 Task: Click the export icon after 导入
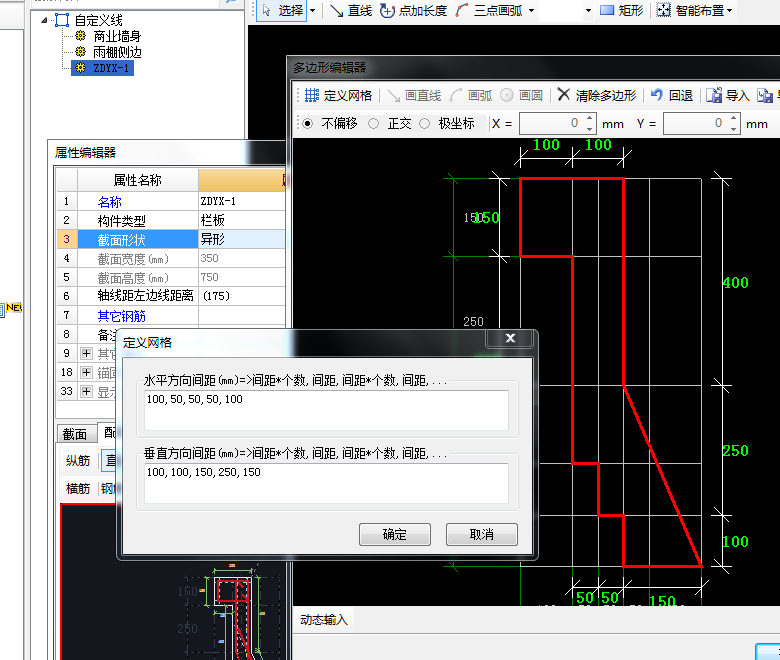pyautogui.click(x=765, y=95)
